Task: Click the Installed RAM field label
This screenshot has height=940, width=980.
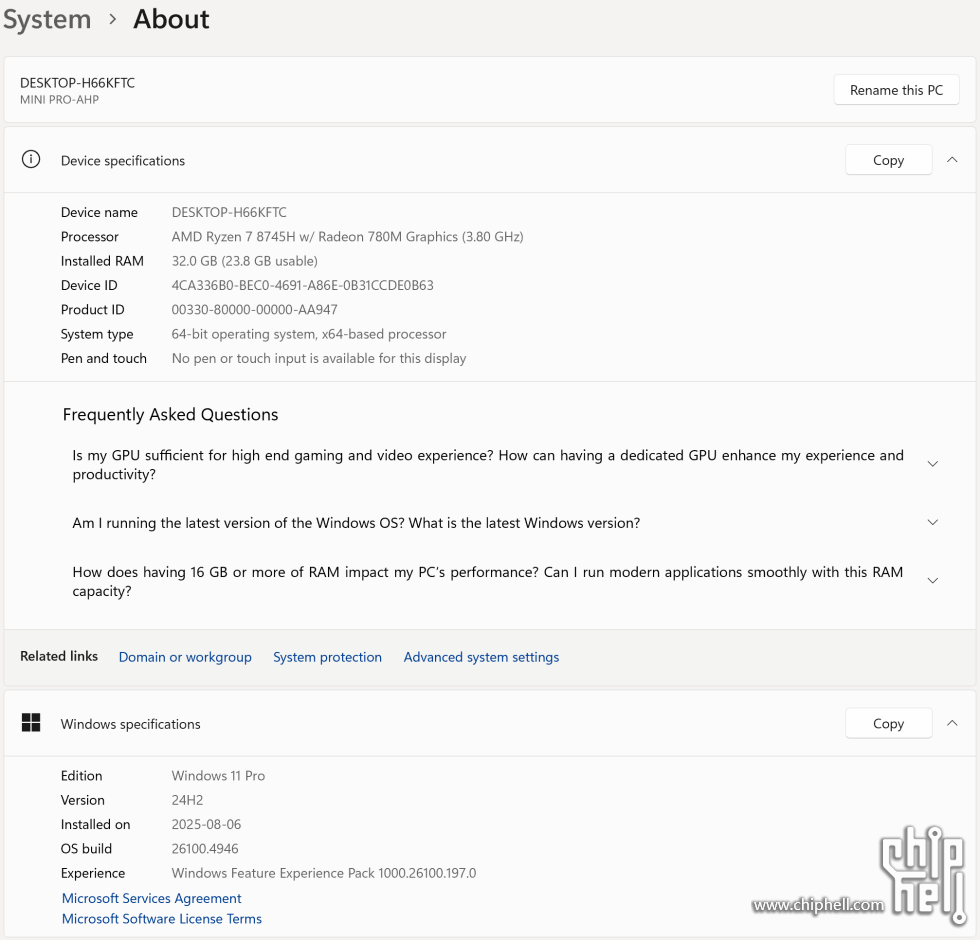Action: point(102,261)
